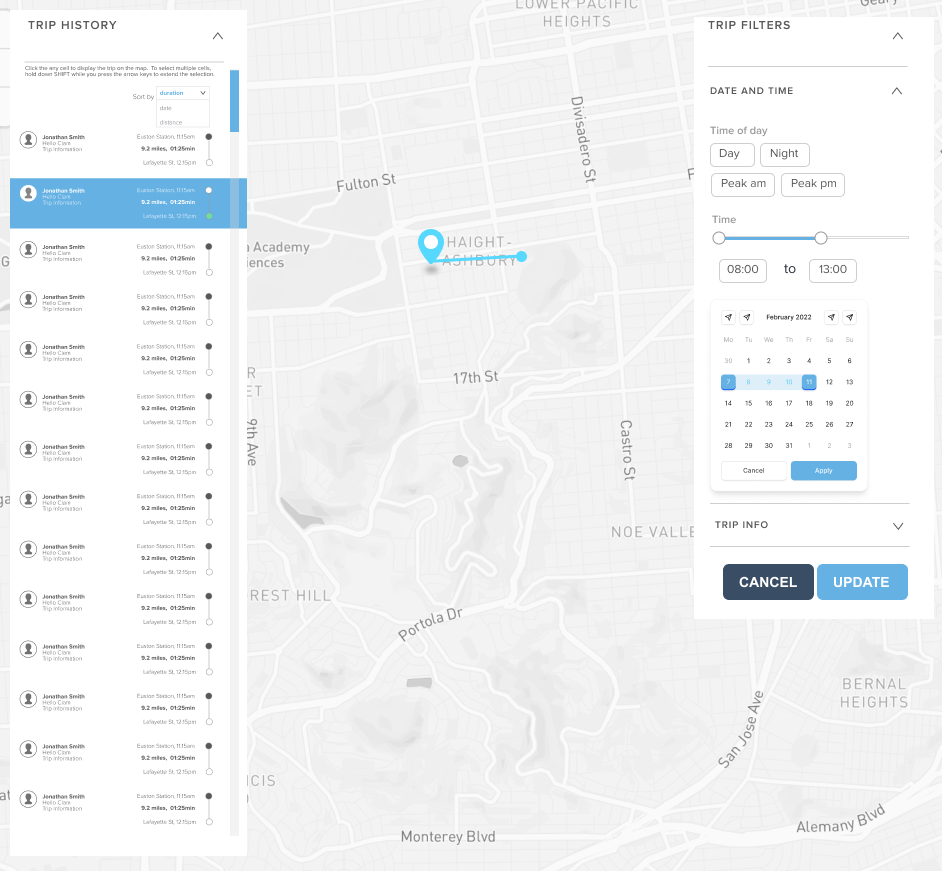Click the 08:00 time input field
Viewport: 942px width, 871px height.
click(x=742, y=270)
